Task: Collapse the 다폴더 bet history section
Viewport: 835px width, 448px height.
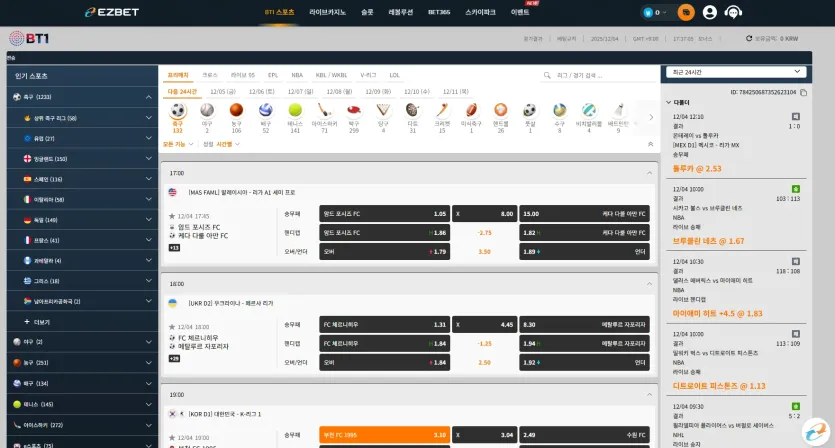Action: tap(669, 102)
